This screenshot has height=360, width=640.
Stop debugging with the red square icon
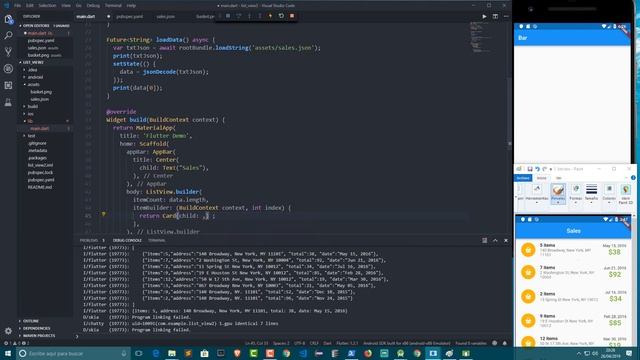point(292,16)
